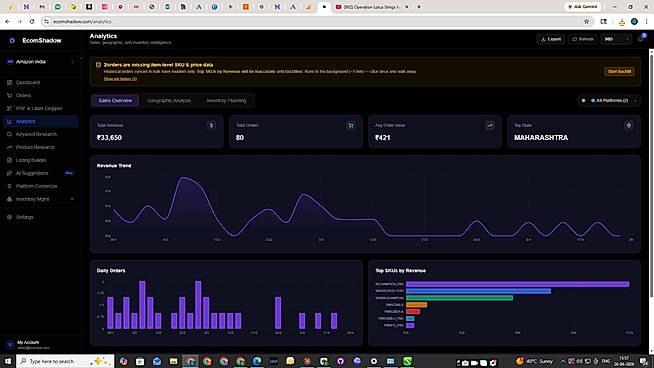This screenshot has height=368, width=654.
Task: Switch to the Inventory Planning tab
Action: pos(226,101)
